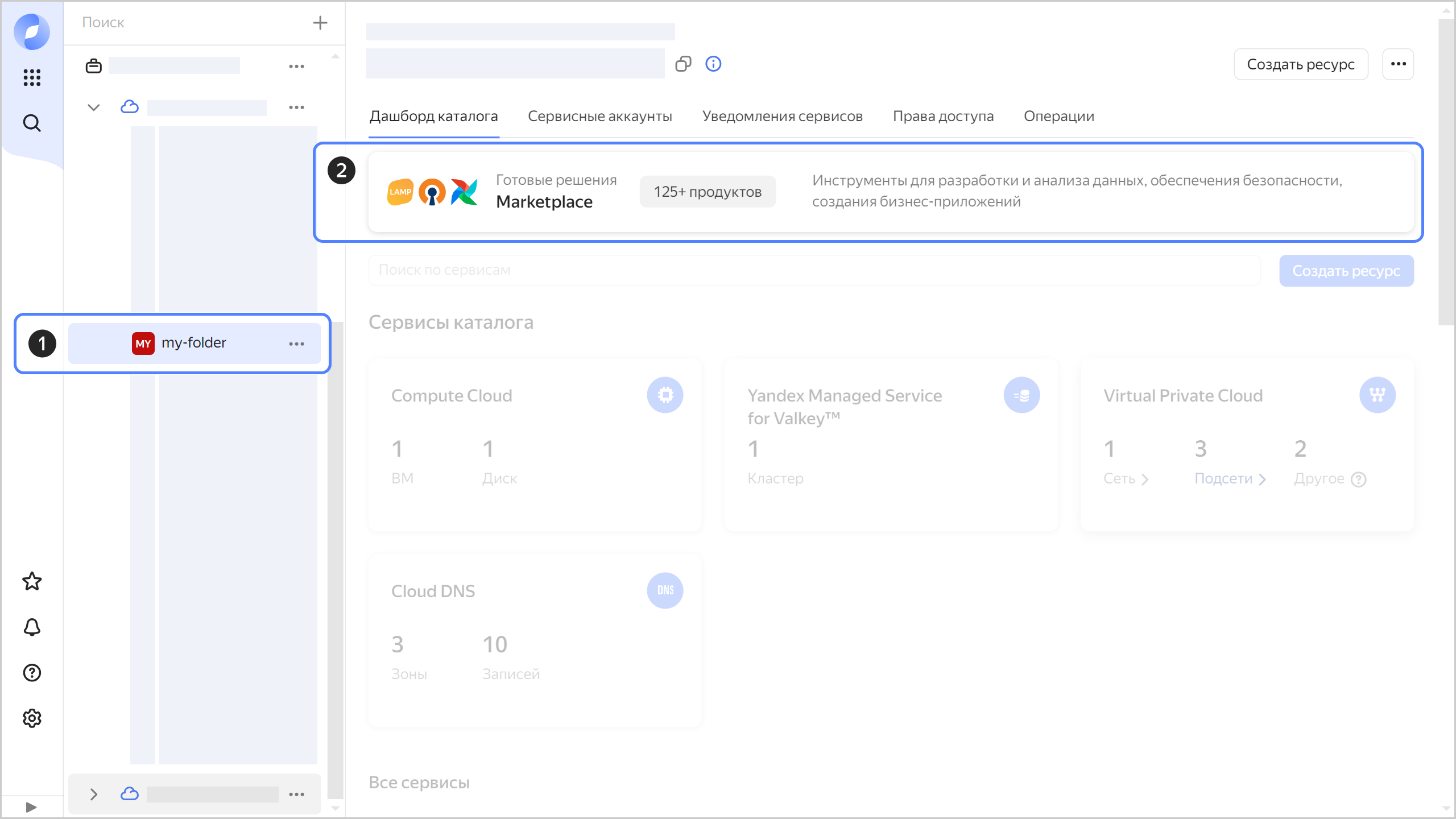Switch to Права доступа tab
Viewport: 1456px width, 819px height.
[943, 116]
